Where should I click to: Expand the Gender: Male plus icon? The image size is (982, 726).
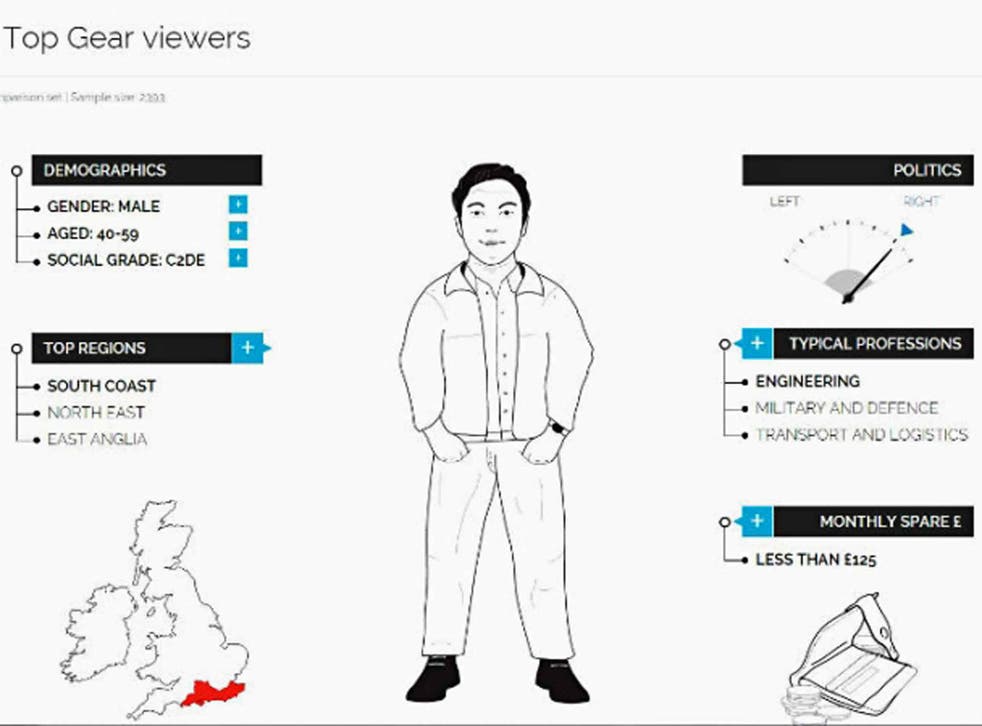238,204
